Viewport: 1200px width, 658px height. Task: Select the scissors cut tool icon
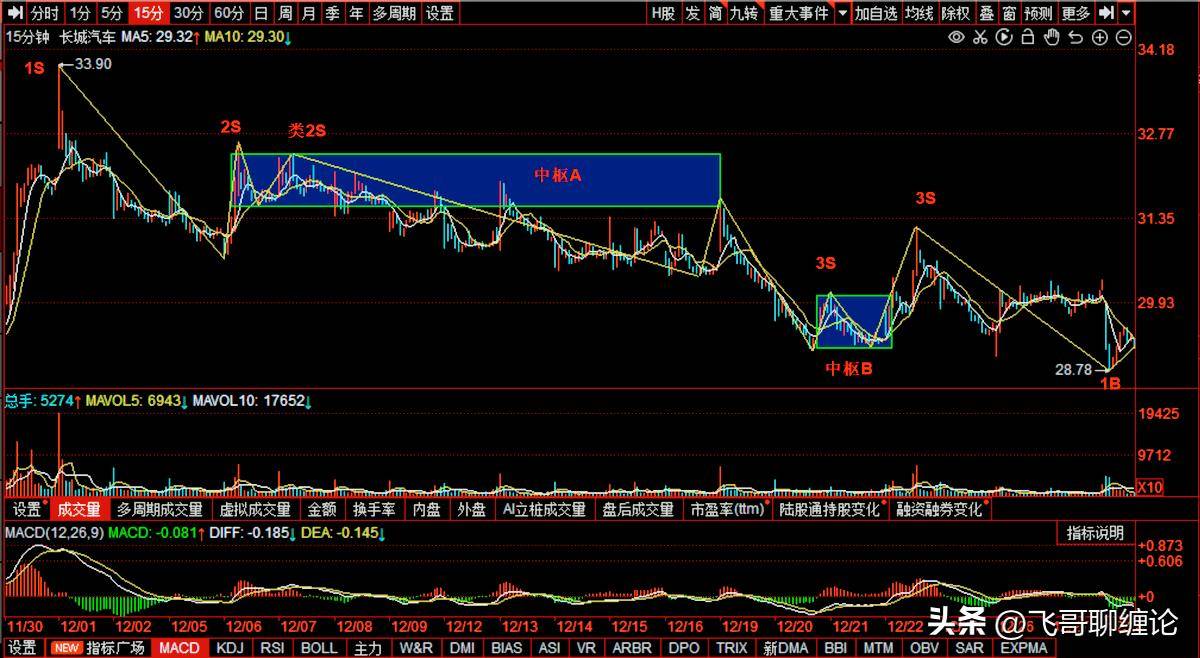tap(980, 37)
